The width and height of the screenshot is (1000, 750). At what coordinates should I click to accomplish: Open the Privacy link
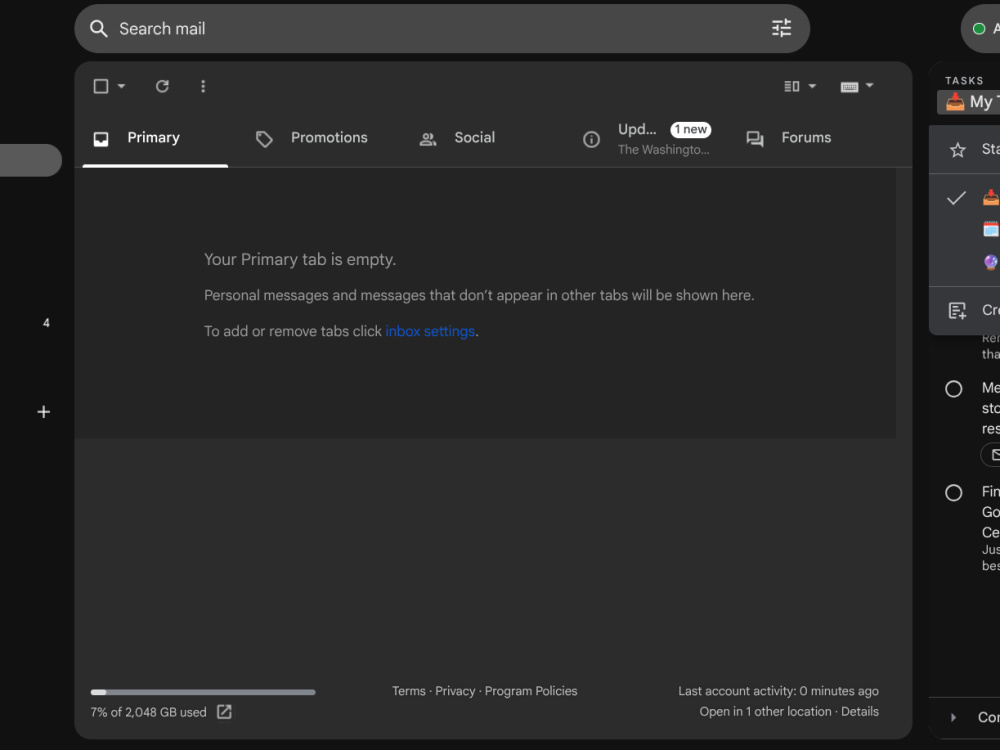pos(455,691)
